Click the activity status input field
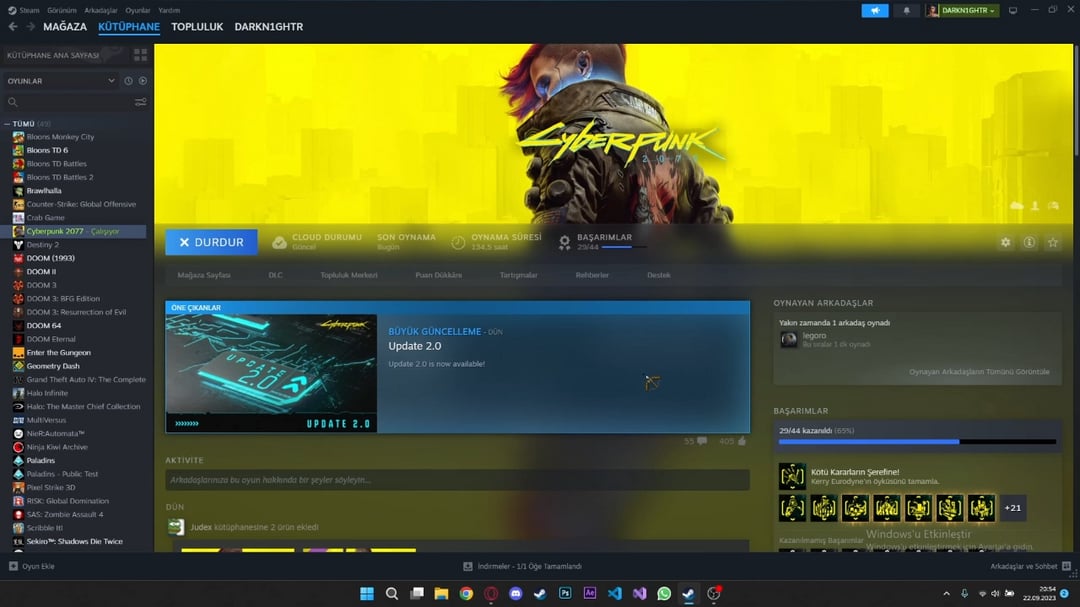 pos(457,480)
